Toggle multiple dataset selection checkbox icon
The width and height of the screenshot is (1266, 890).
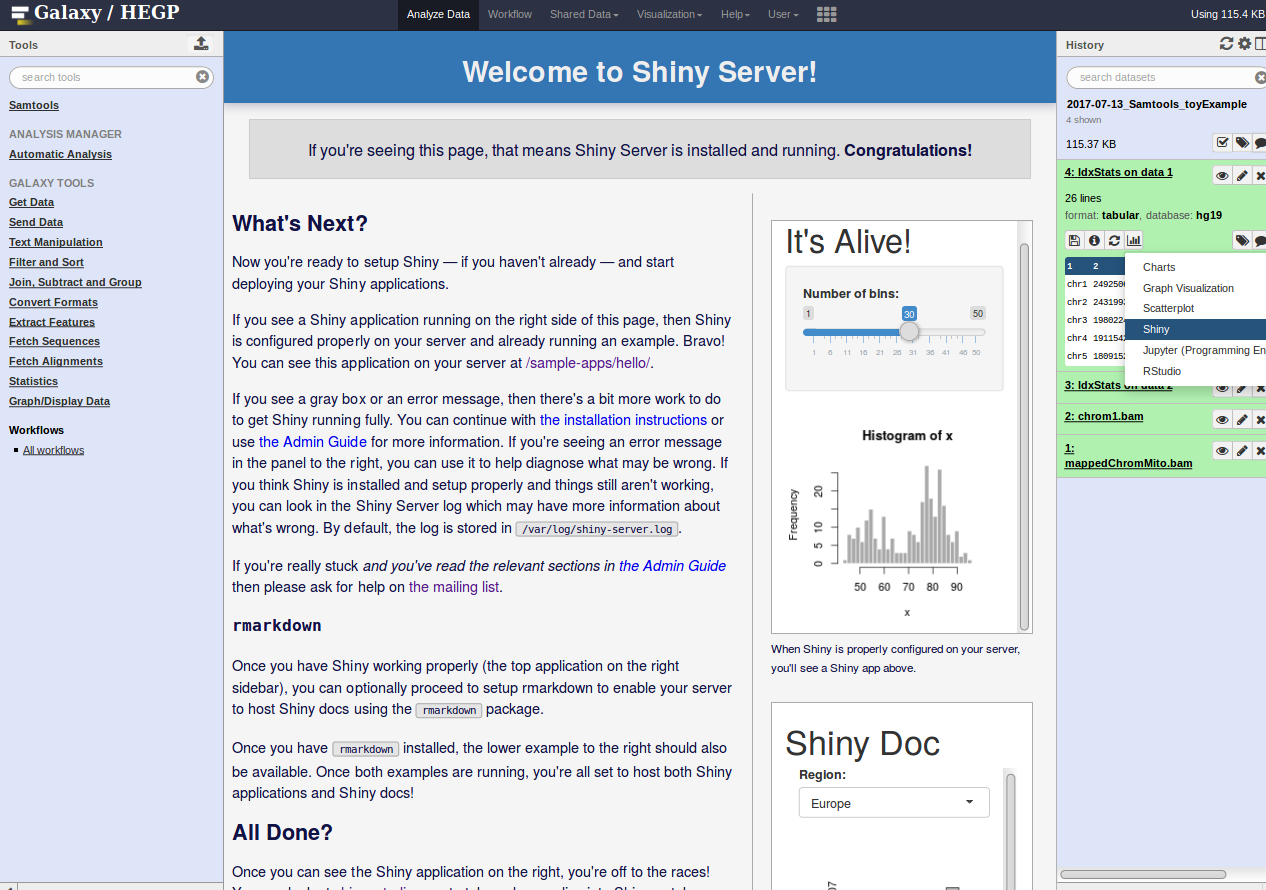(1222, 143)
